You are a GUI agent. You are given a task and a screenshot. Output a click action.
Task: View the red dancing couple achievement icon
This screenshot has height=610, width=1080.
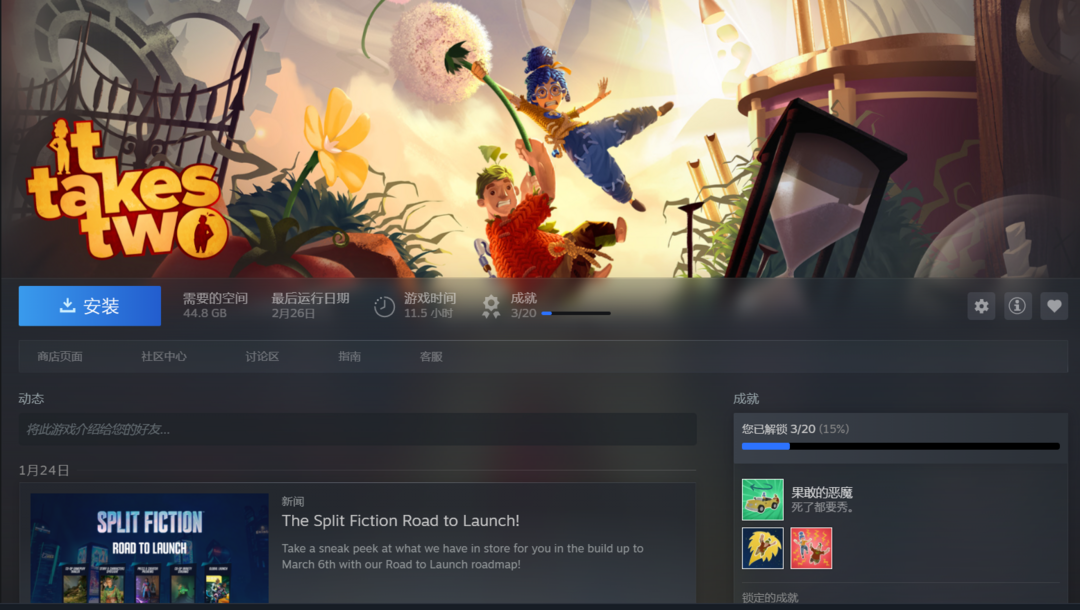tap(811, 548)
